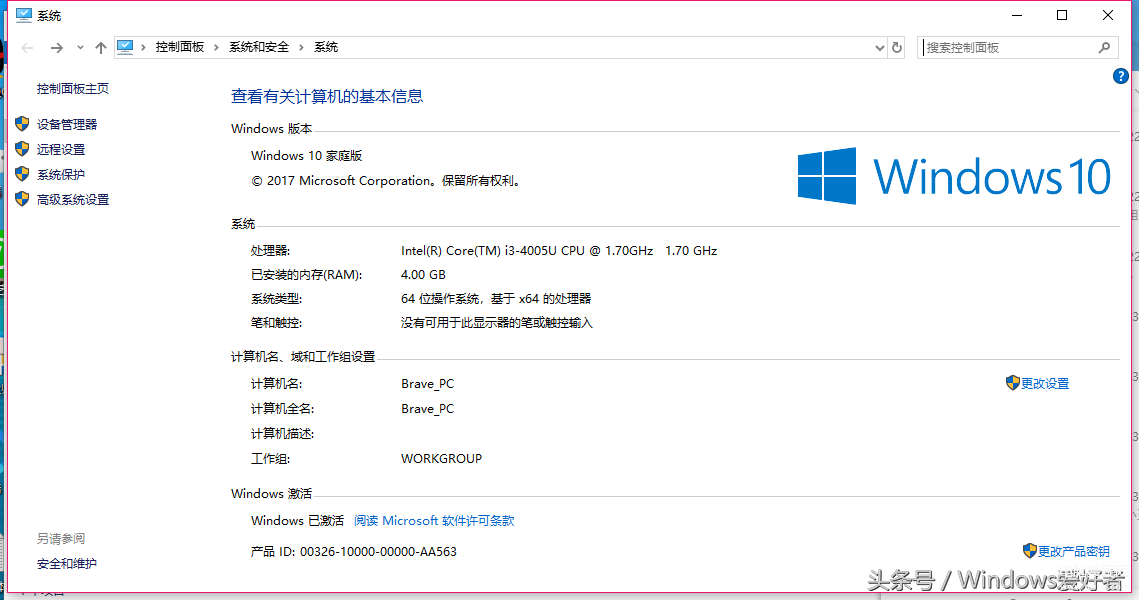The height and width of the screenshot is (600, 1139).
Task: Click the 查看有关计算机的基本信息 heading
Action: click(327, 97)
